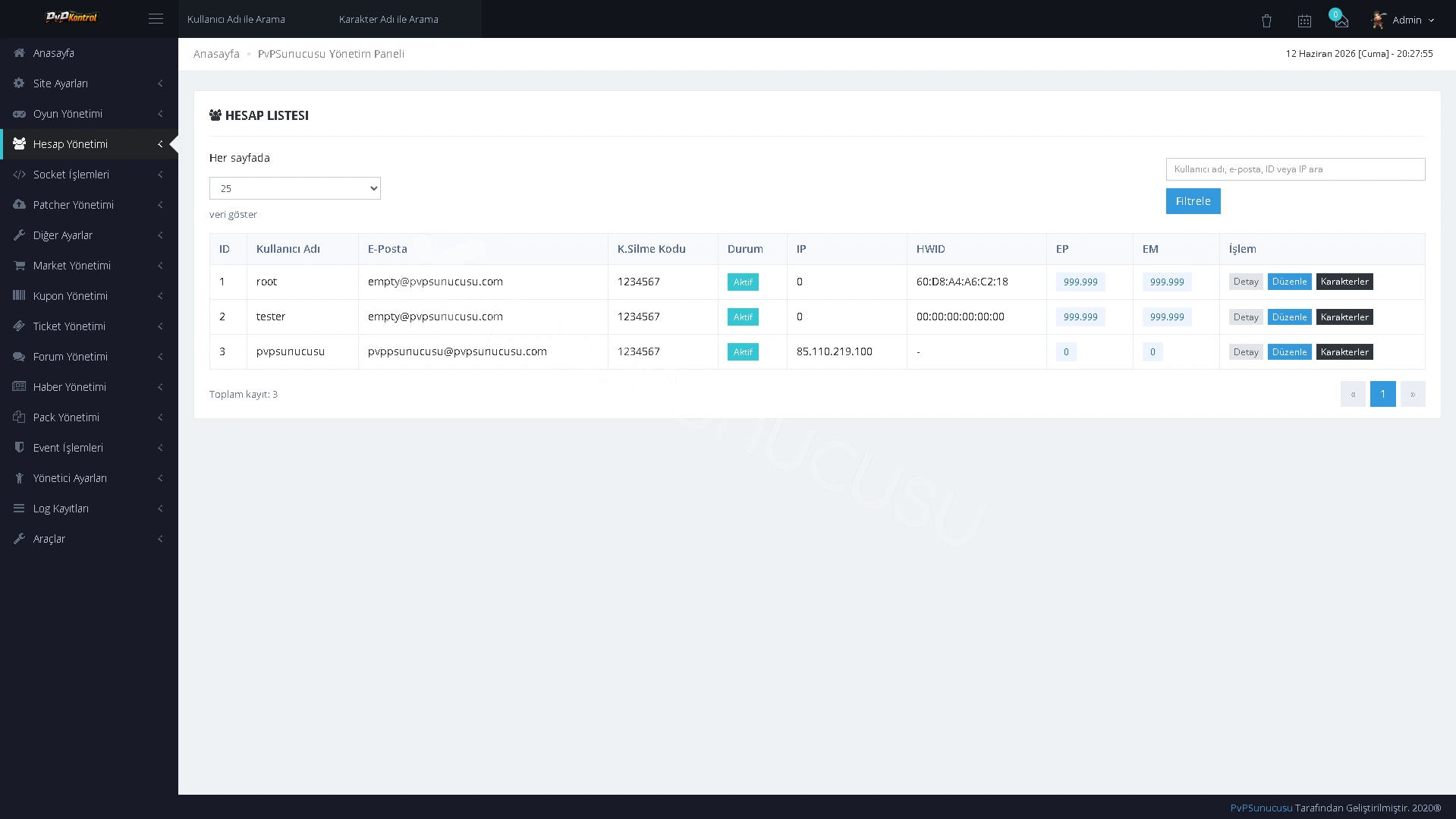The height and width of the screenshot is (819, 1456).
Task: Click Karakter Adı ile Arama field
Action: pos(406,19)
